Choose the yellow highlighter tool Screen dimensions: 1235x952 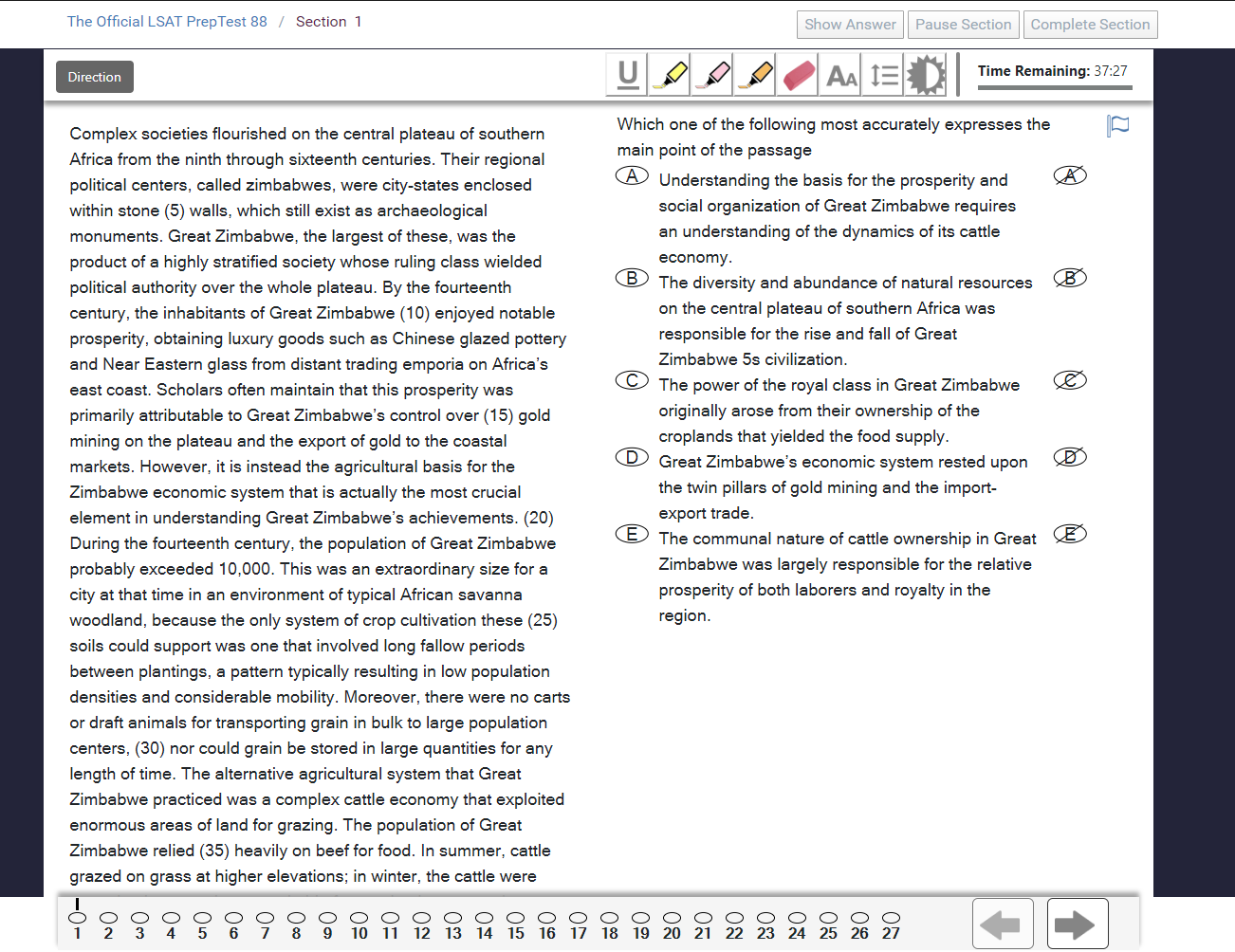click(670, 75)
